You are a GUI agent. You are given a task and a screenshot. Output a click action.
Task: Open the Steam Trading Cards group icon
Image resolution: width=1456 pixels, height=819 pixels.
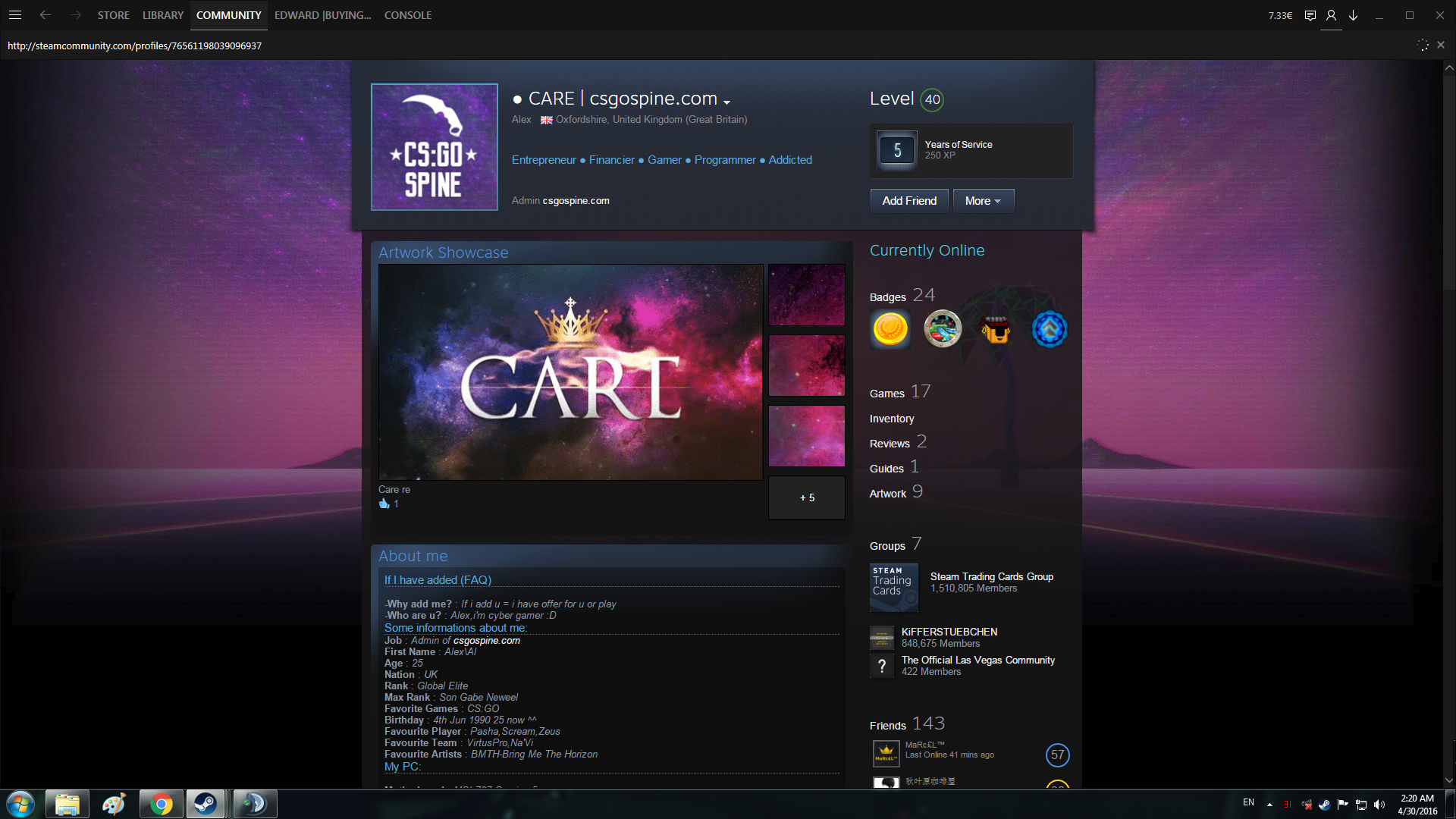[893, 588]
